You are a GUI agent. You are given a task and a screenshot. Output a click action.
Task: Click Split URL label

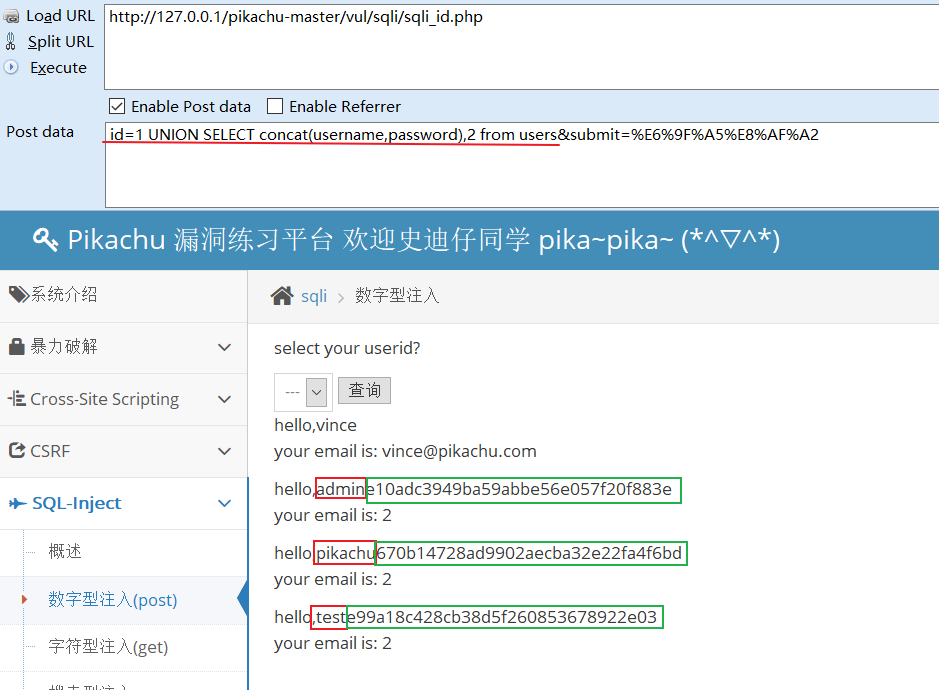click(x=60, y=42)
